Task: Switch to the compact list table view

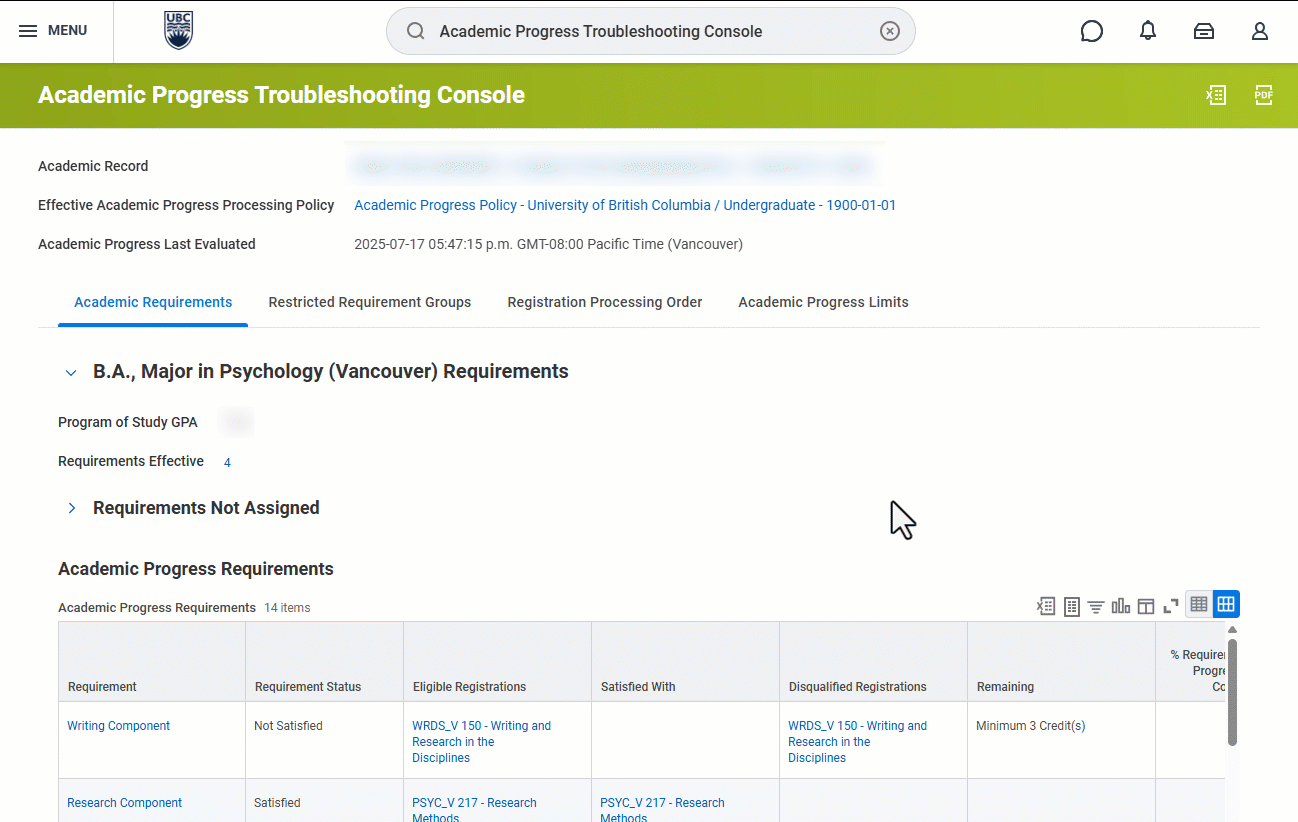Action: coord(1198,604)
